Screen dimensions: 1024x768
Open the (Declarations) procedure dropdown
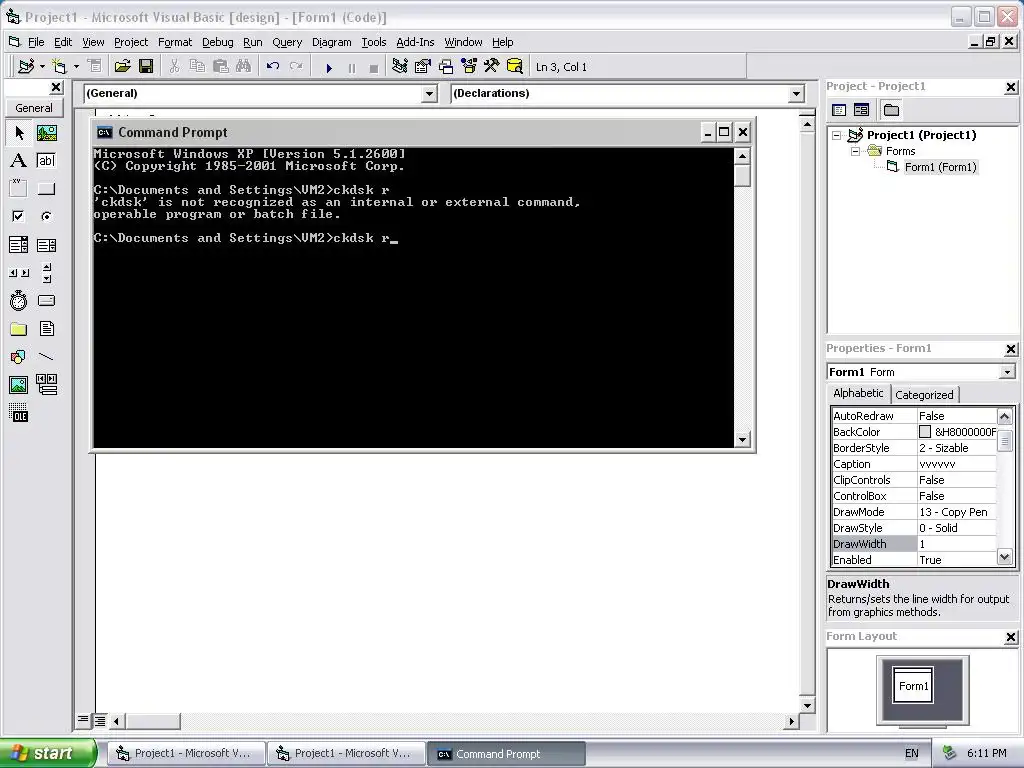(x=796, y=94)
